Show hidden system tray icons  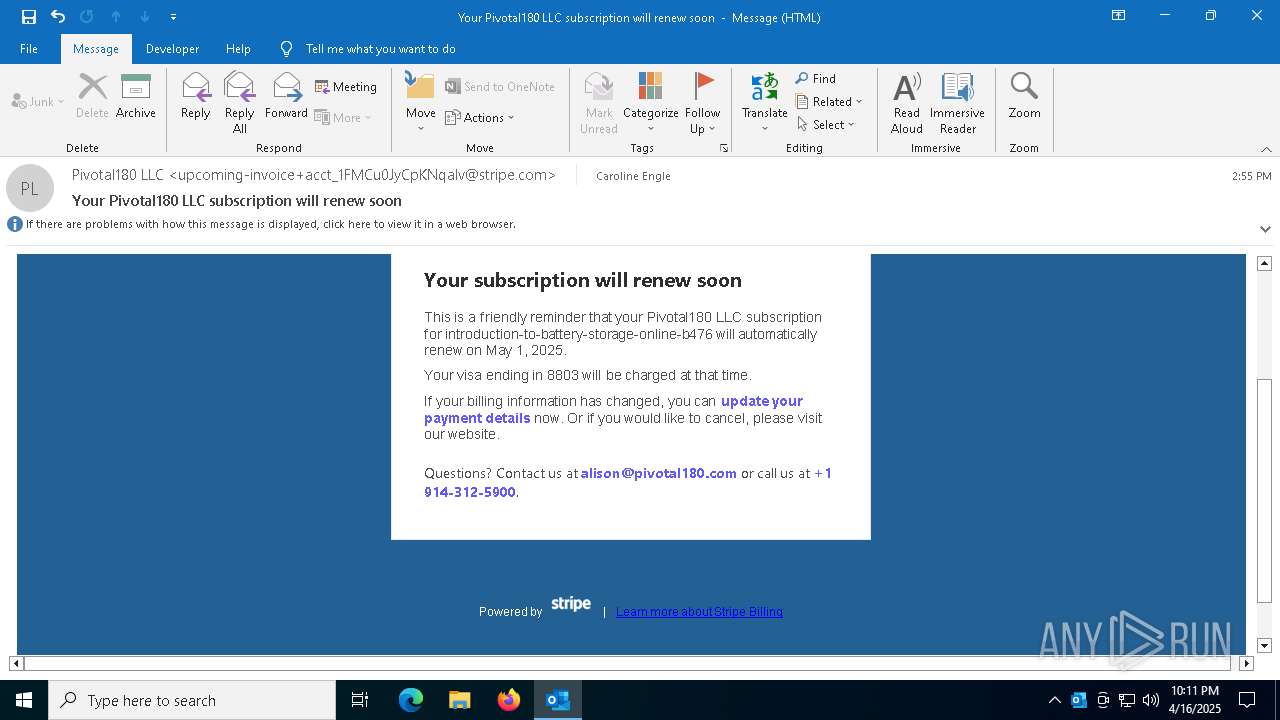(1055, 700)
